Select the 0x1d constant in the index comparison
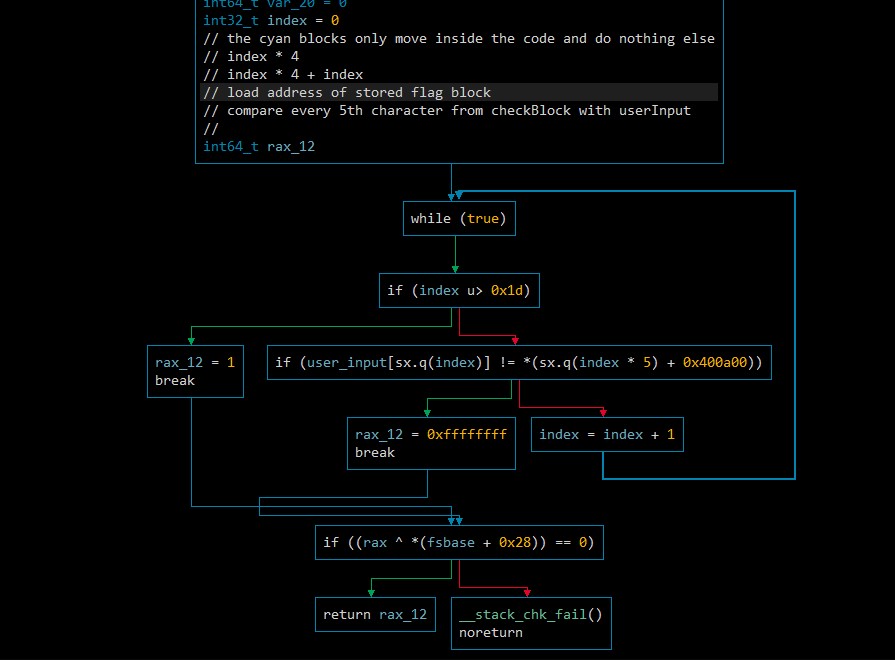 507,291
